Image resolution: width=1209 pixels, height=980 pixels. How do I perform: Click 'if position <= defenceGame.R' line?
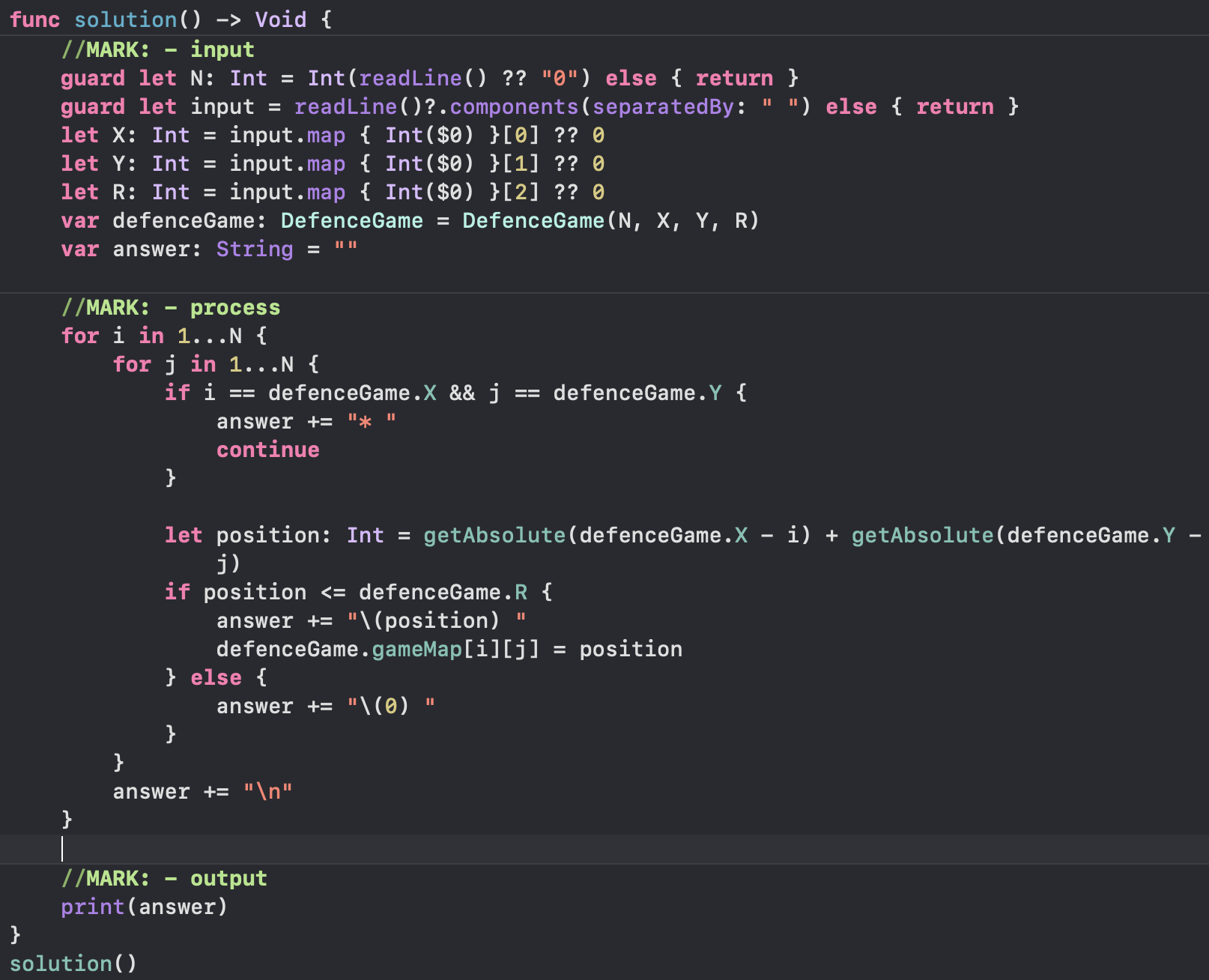359,592
